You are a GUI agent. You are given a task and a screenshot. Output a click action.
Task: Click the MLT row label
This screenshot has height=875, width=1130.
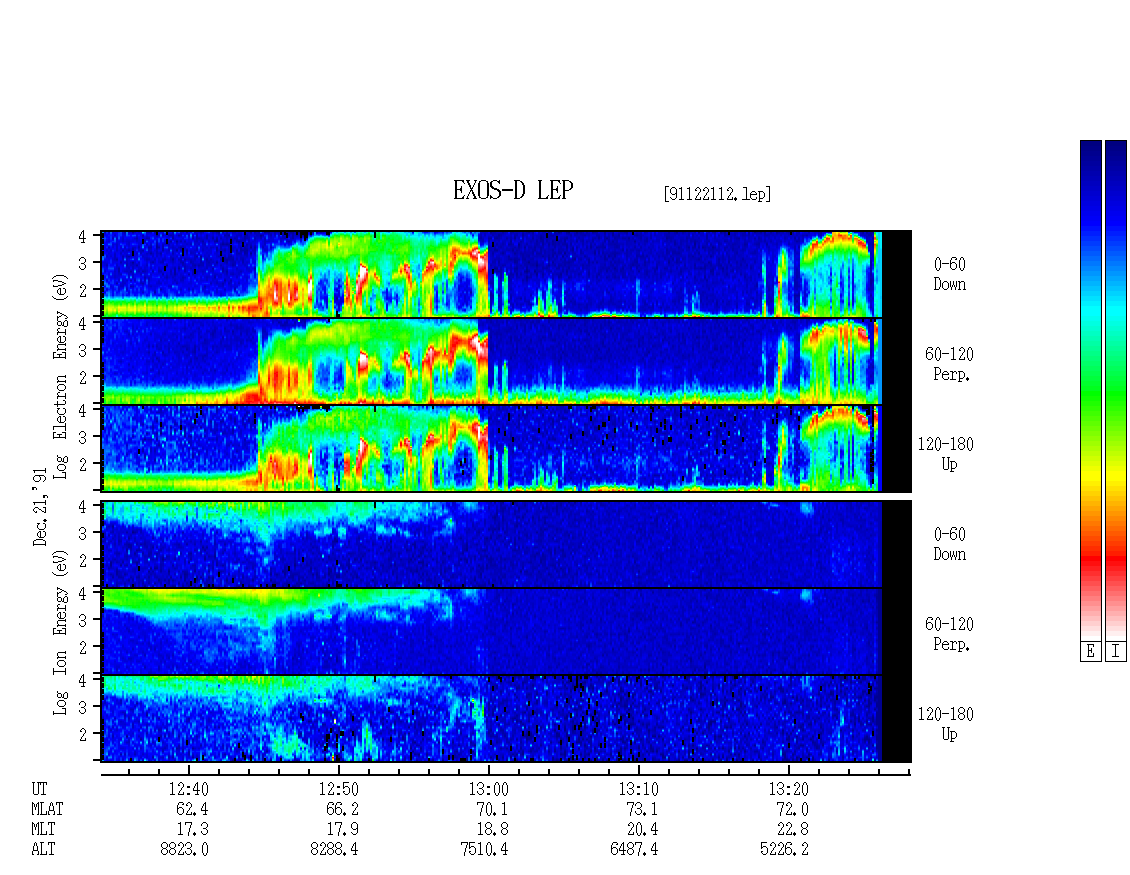coord(43,830)
